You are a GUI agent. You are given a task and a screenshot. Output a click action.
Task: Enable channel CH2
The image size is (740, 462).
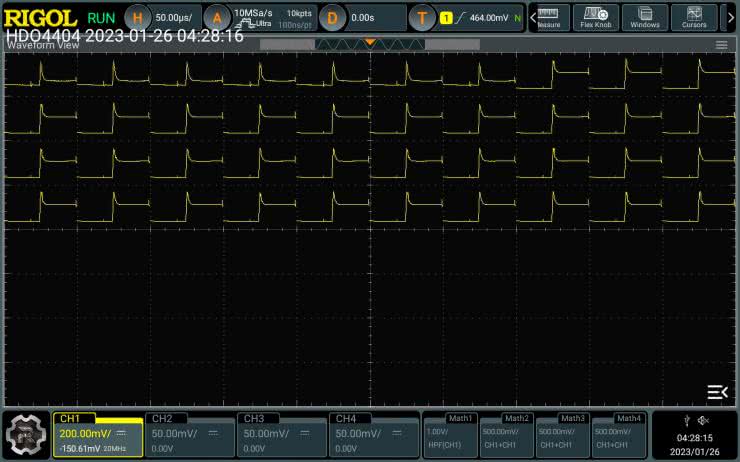click(190, 434)
